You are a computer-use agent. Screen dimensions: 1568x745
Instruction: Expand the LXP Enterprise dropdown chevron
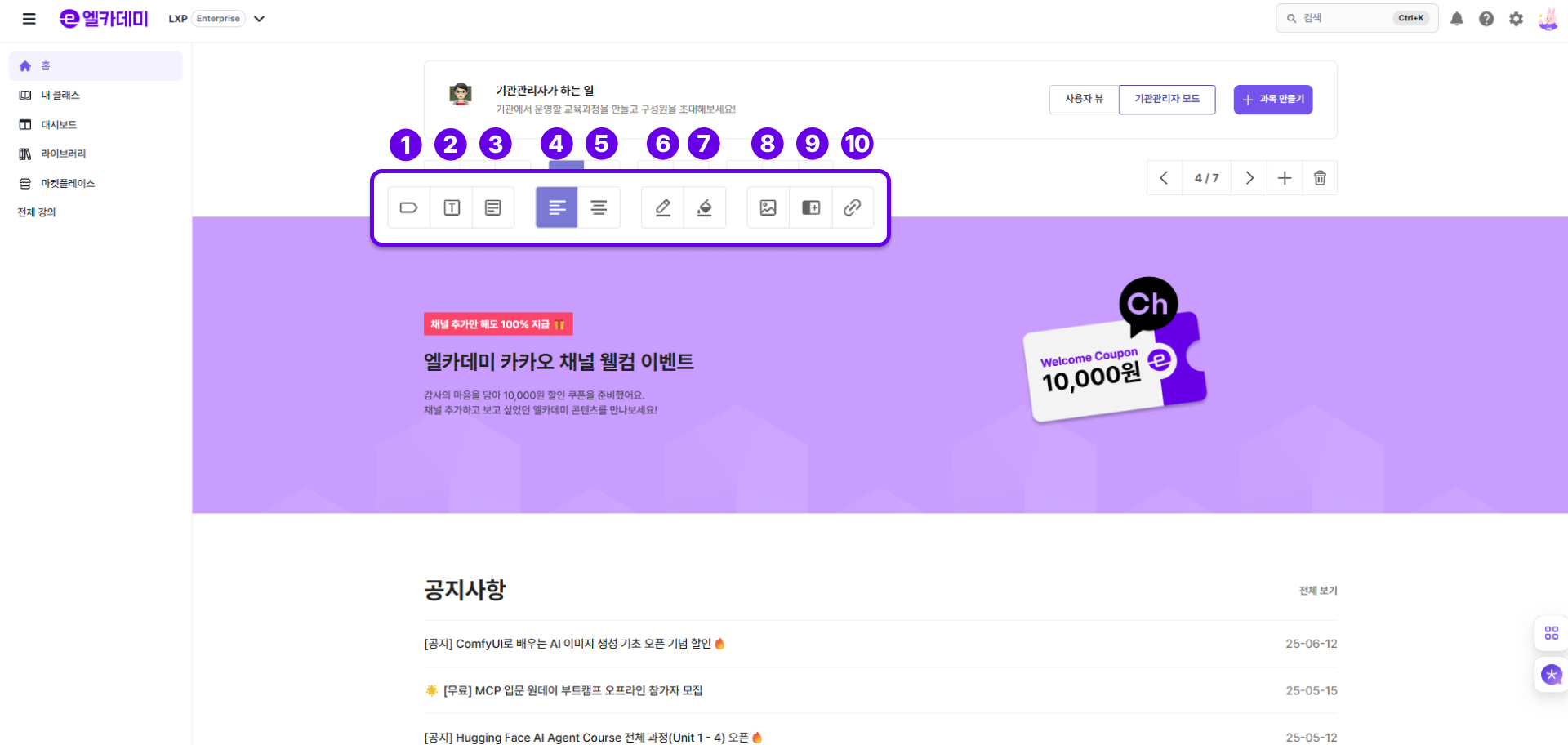coord(260,19)
